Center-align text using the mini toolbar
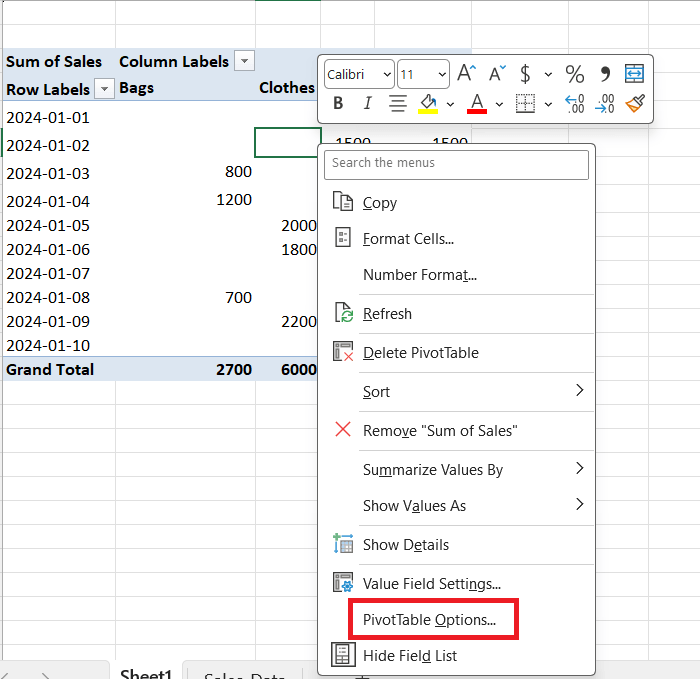The image size is (700, 679). tap(397, 103)
